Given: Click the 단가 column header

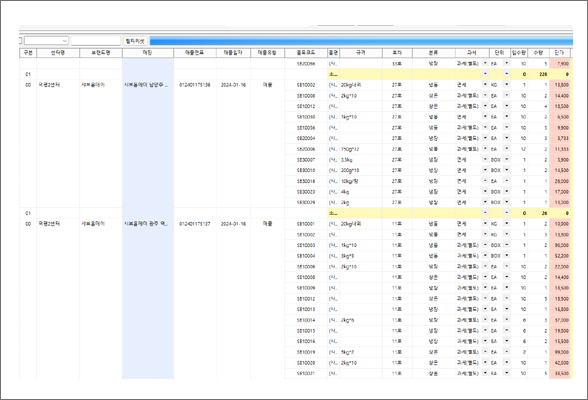Looking at the screenshot, I should pos(559,53).
